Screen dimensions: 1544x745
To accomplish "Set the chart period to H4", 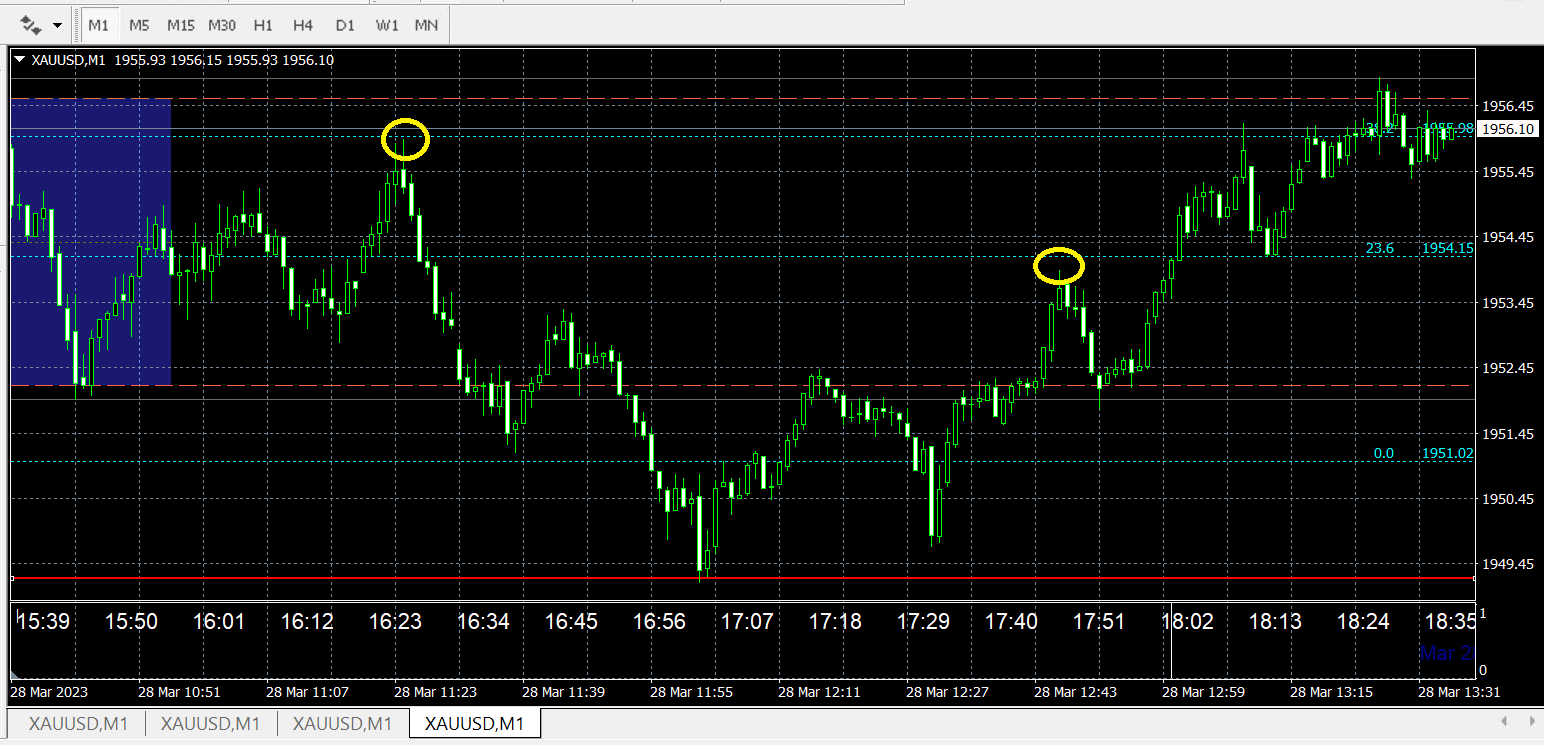I will [304, 24].
